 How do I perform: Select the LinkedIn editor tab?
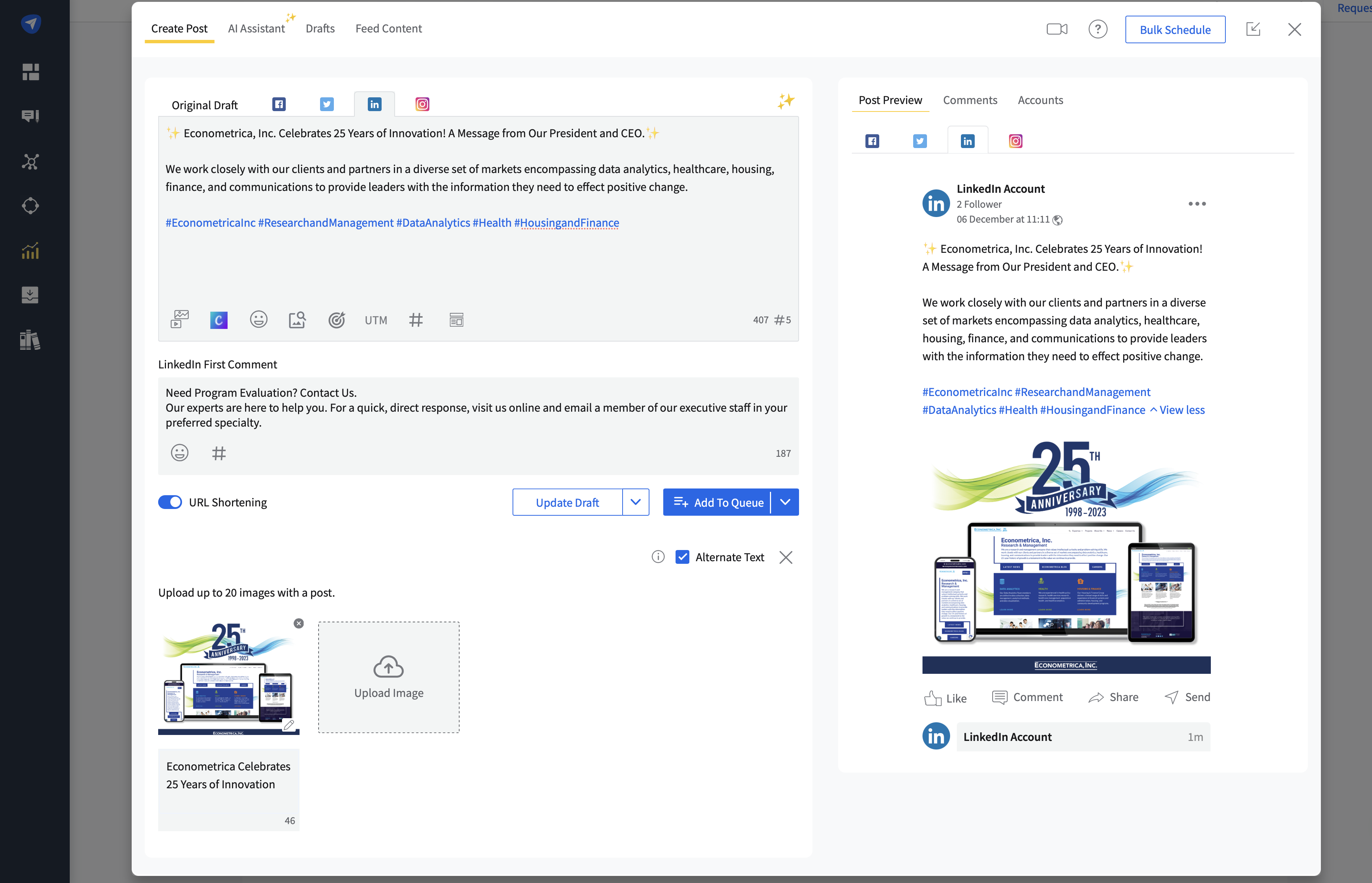tap(375, 104)
